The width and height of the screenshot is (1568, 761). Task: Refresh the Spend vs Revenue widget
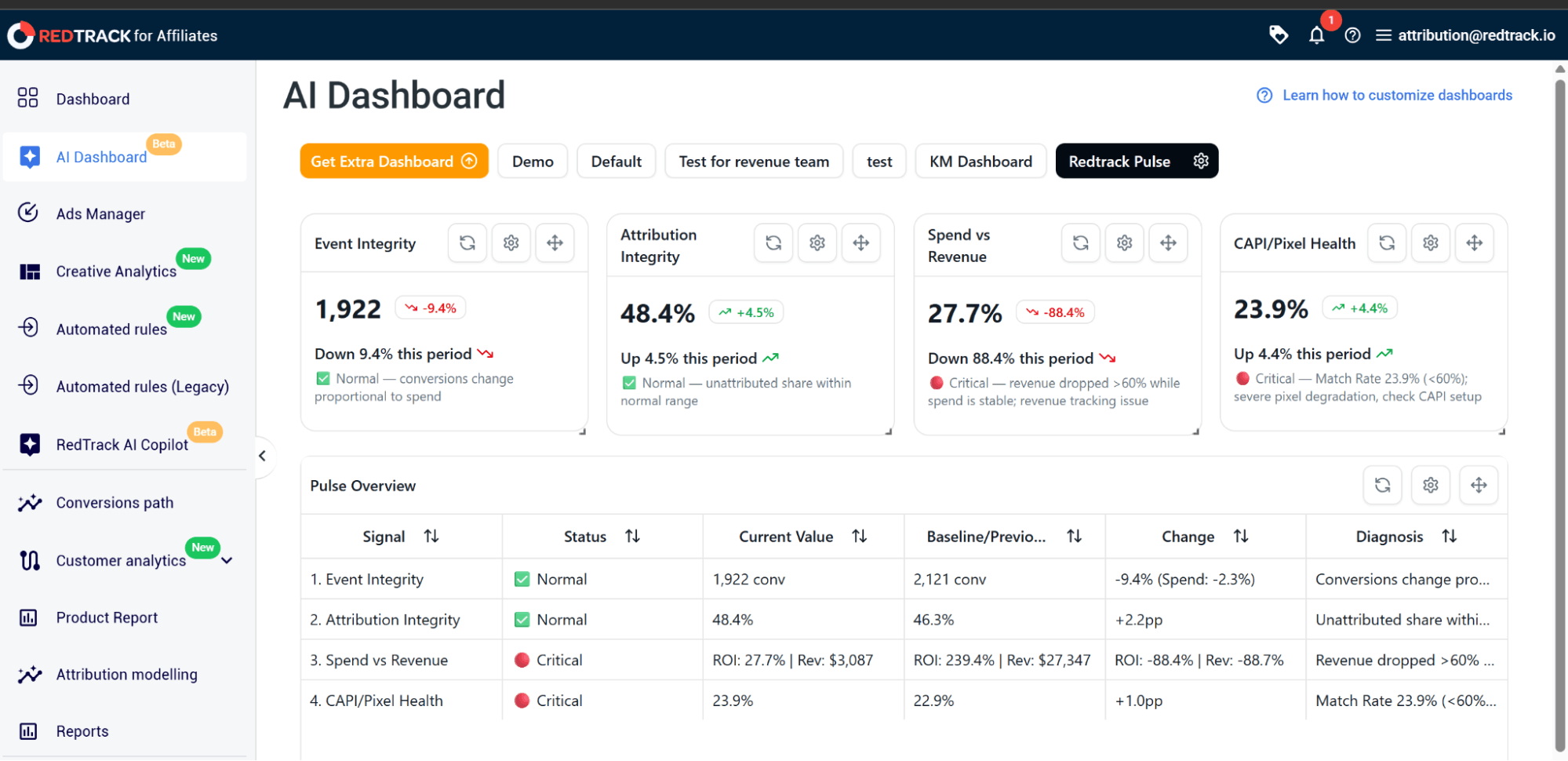coord(1081,243)
